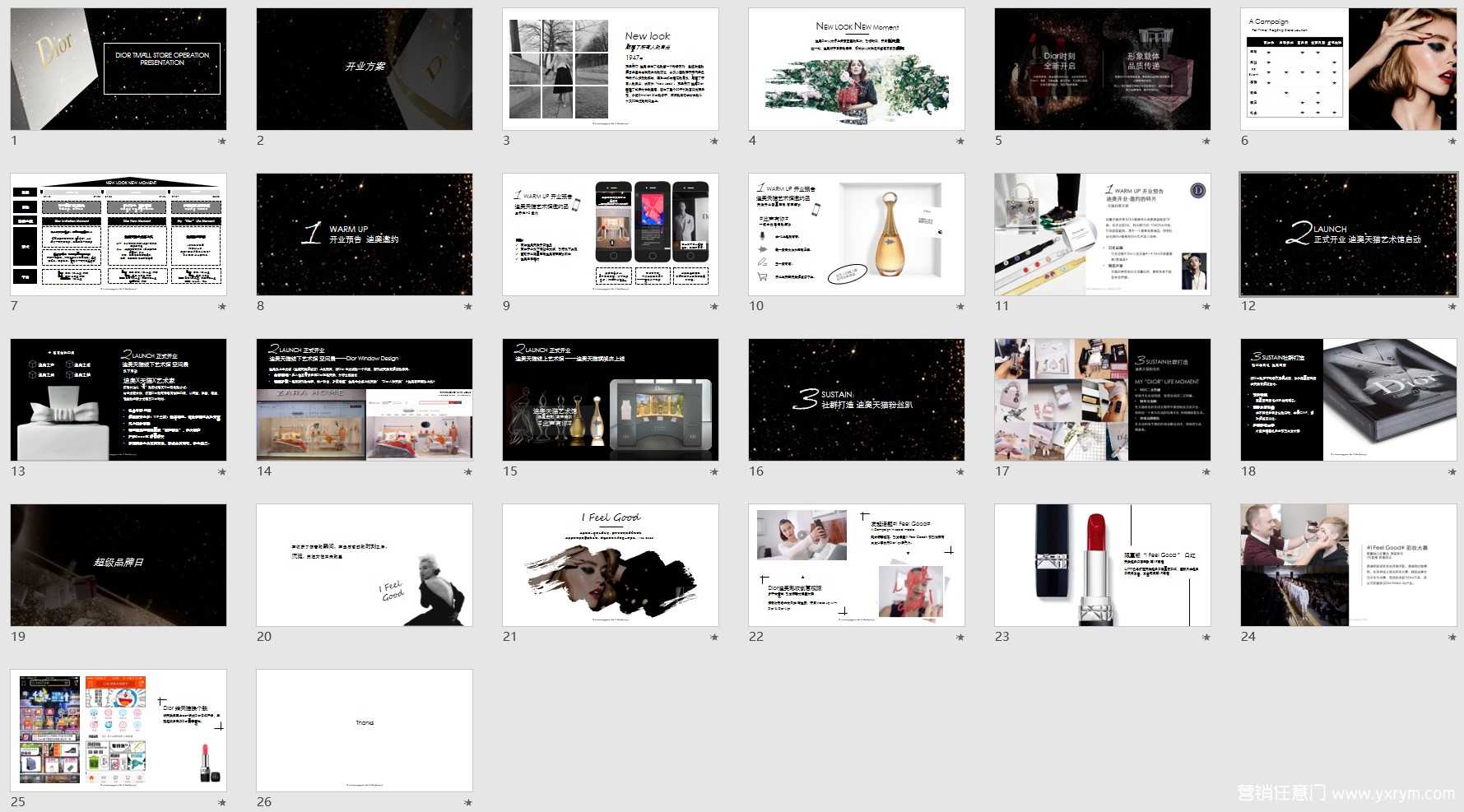Select slide 21 I Feel Good brushstroke thumbnail
Image resolution: width=1464 pixels, height=812 pixels.
click(x=611, y=565)
